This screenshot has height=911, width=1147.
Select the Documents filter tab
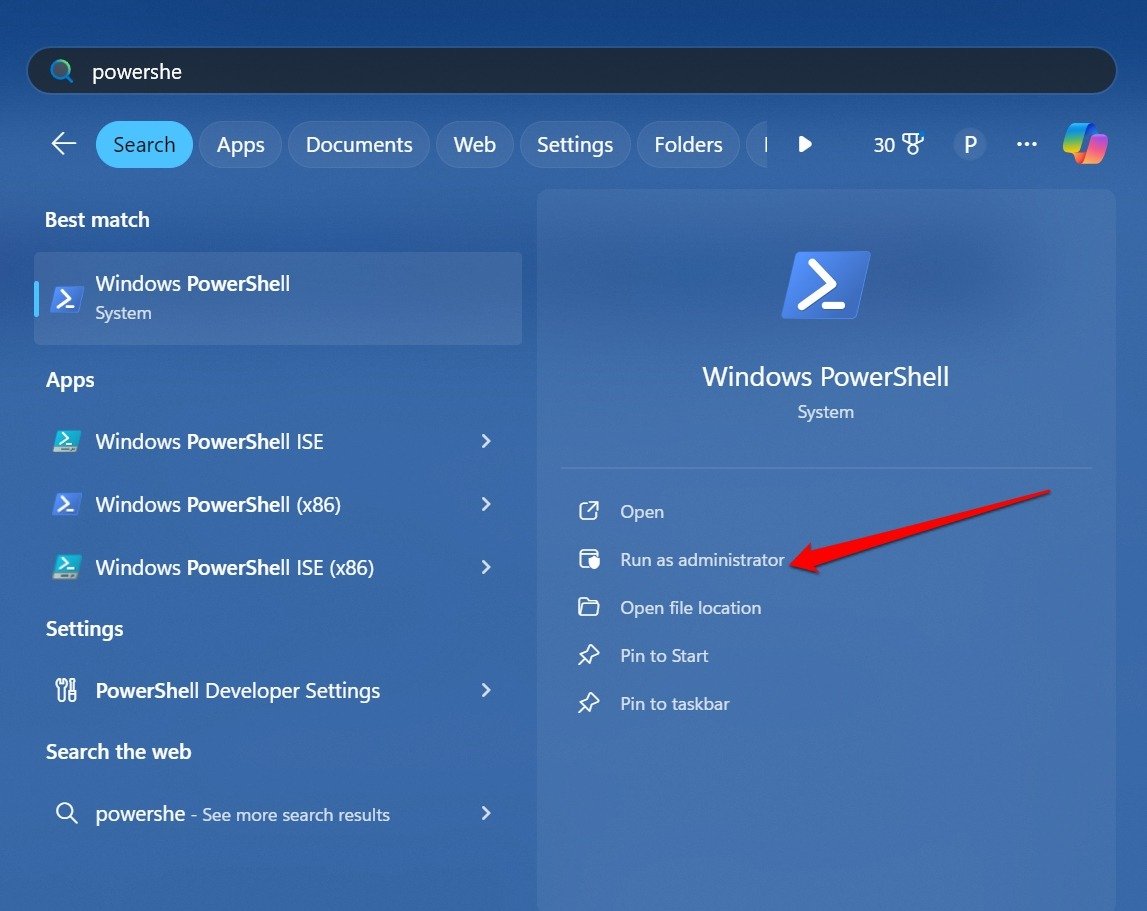(x=359, y=145)
